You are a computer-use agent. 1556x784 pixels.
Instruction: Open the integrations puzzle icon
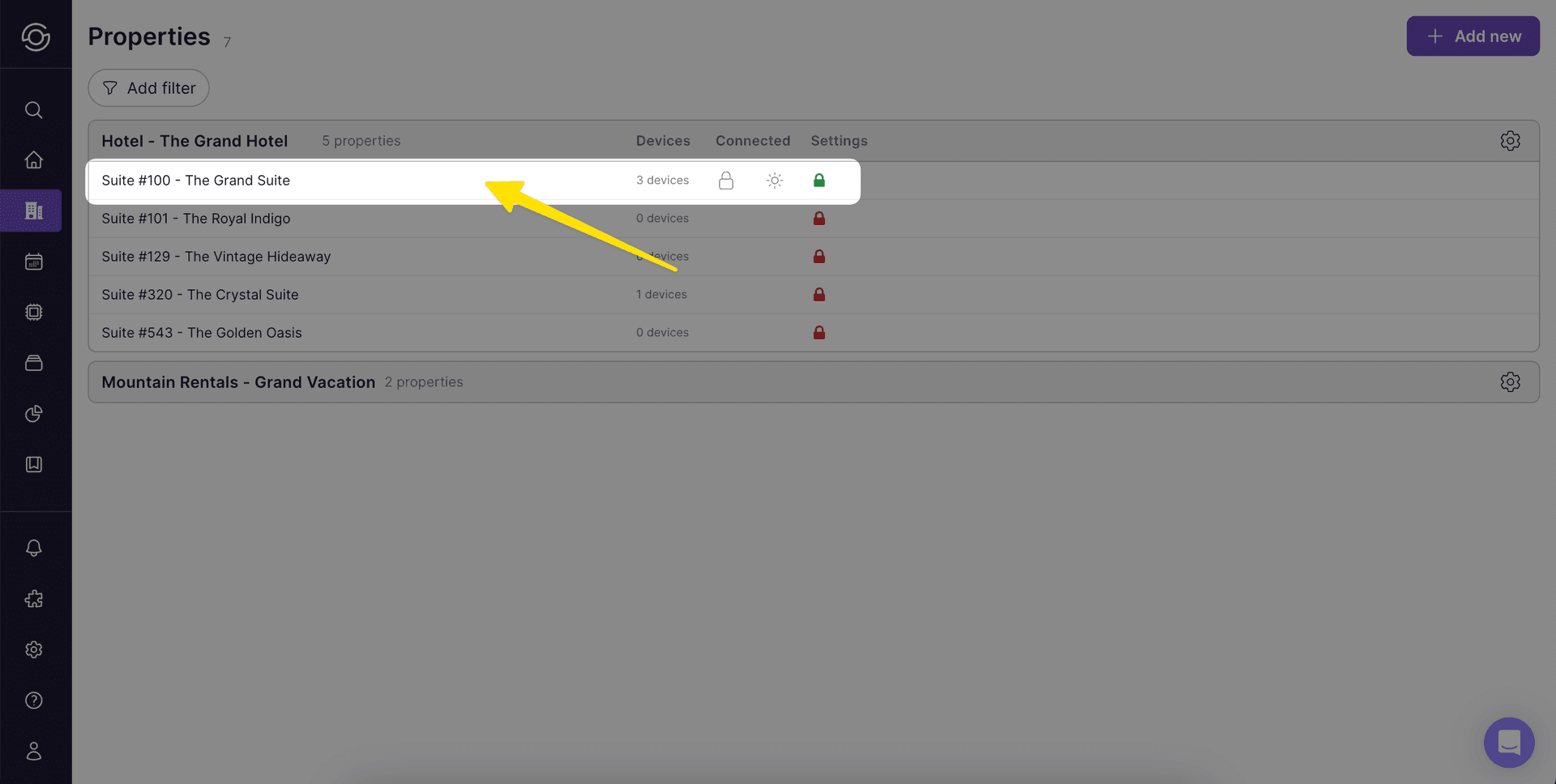(33, 599)
